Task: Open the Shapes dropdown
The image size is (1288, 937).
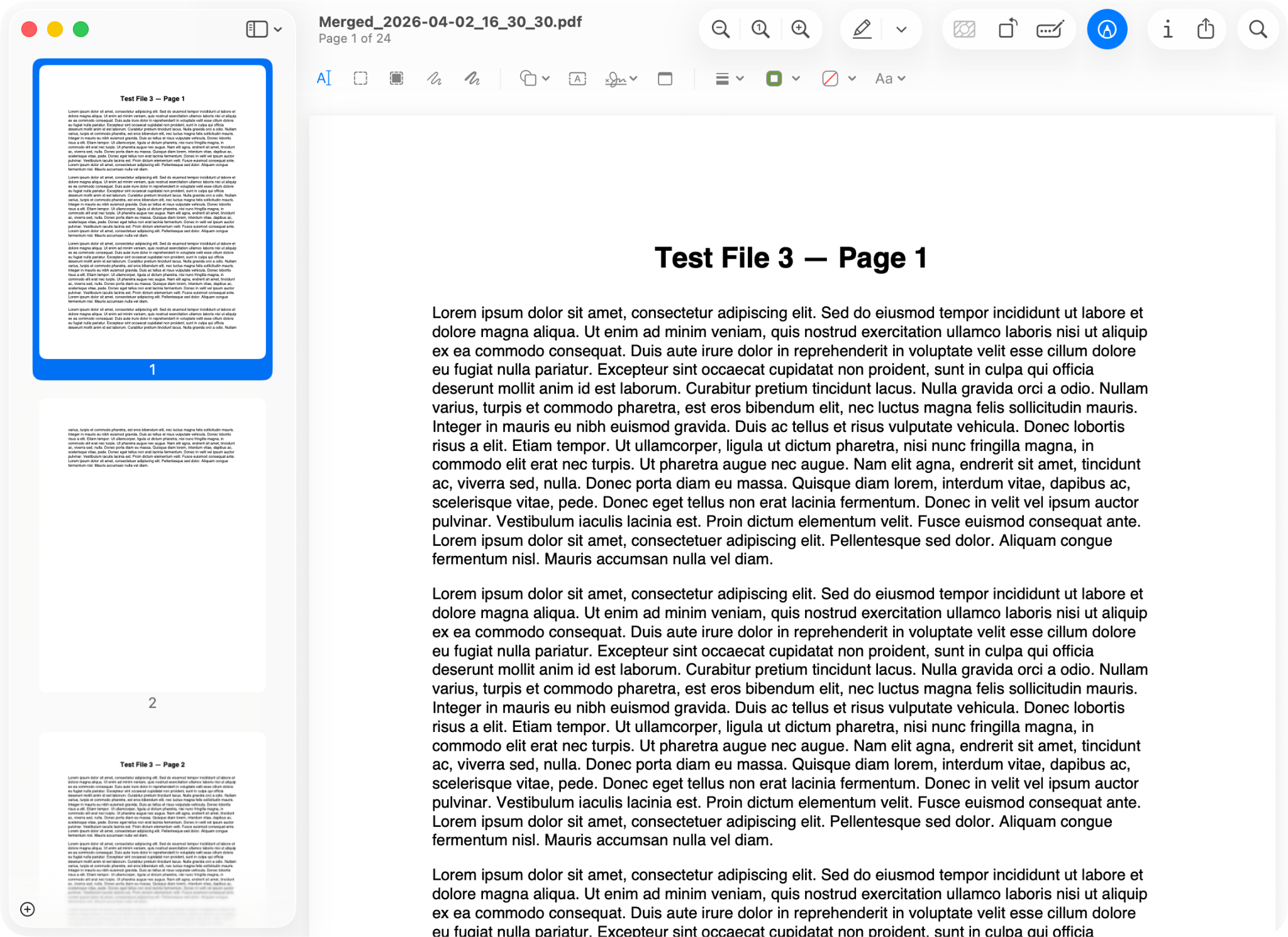Action: [x=545, y=78]
